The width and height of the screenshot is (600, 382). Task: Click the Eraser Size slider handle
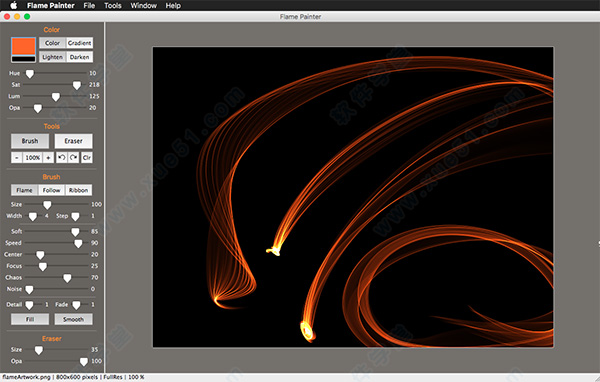point(39,350)
